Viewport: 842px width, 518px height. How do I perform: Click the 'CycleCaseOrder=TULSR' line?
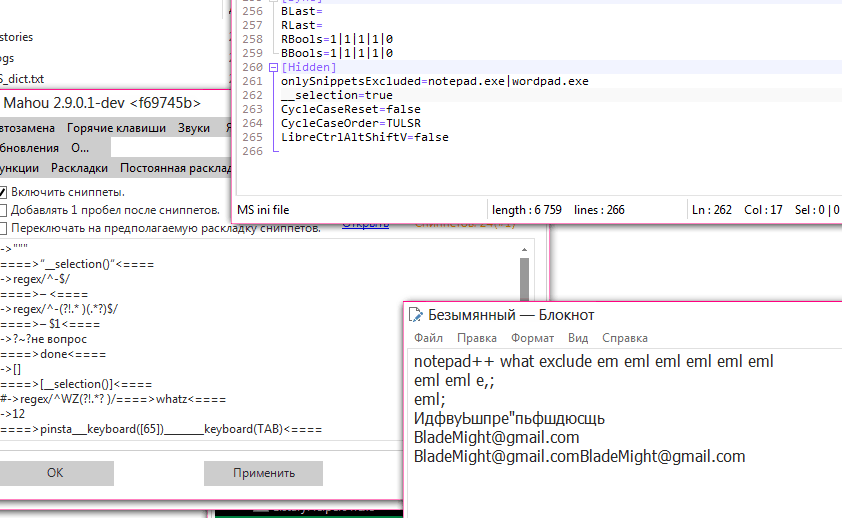click(x=351, y=123)
